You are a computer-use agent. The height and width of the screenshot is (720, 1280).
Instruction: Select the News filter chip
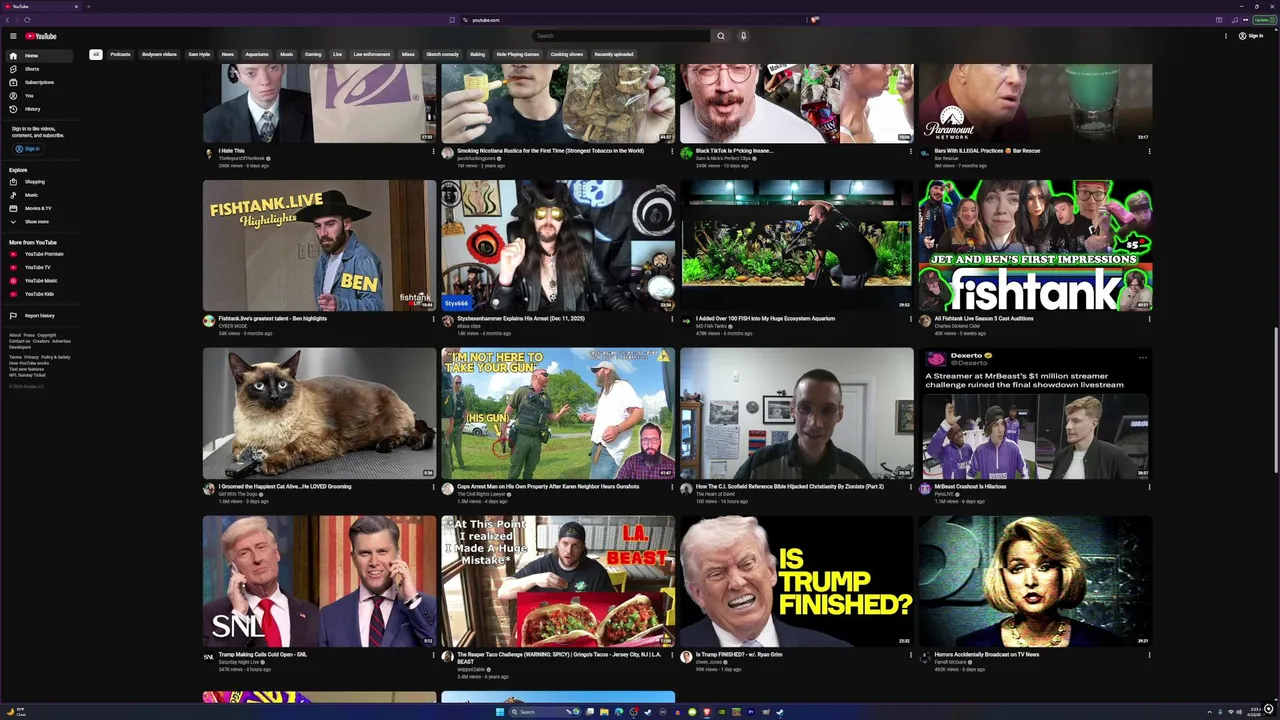(228, 54)
